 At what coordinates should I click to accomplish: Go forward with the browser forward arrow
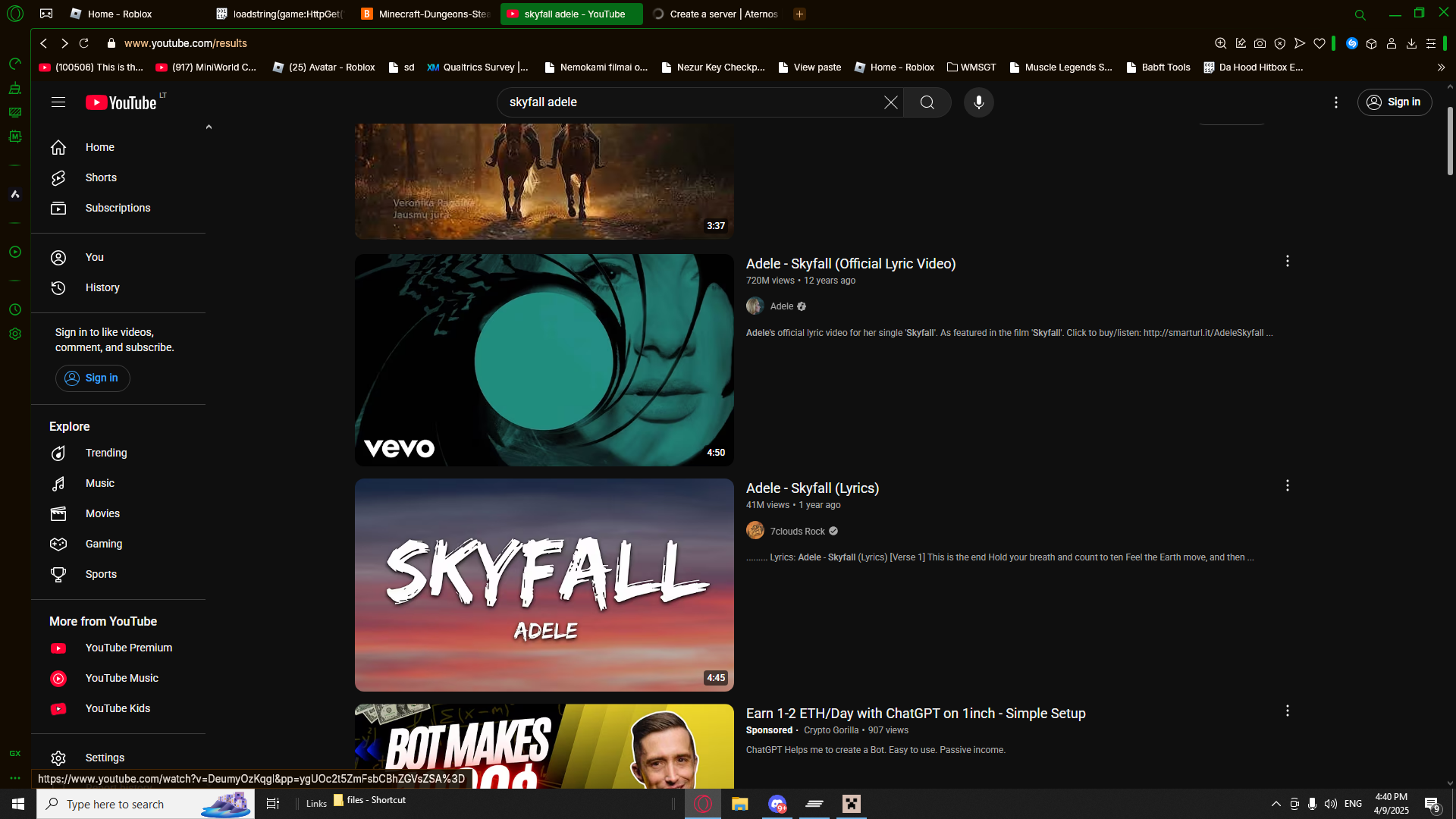click(64, 43)
